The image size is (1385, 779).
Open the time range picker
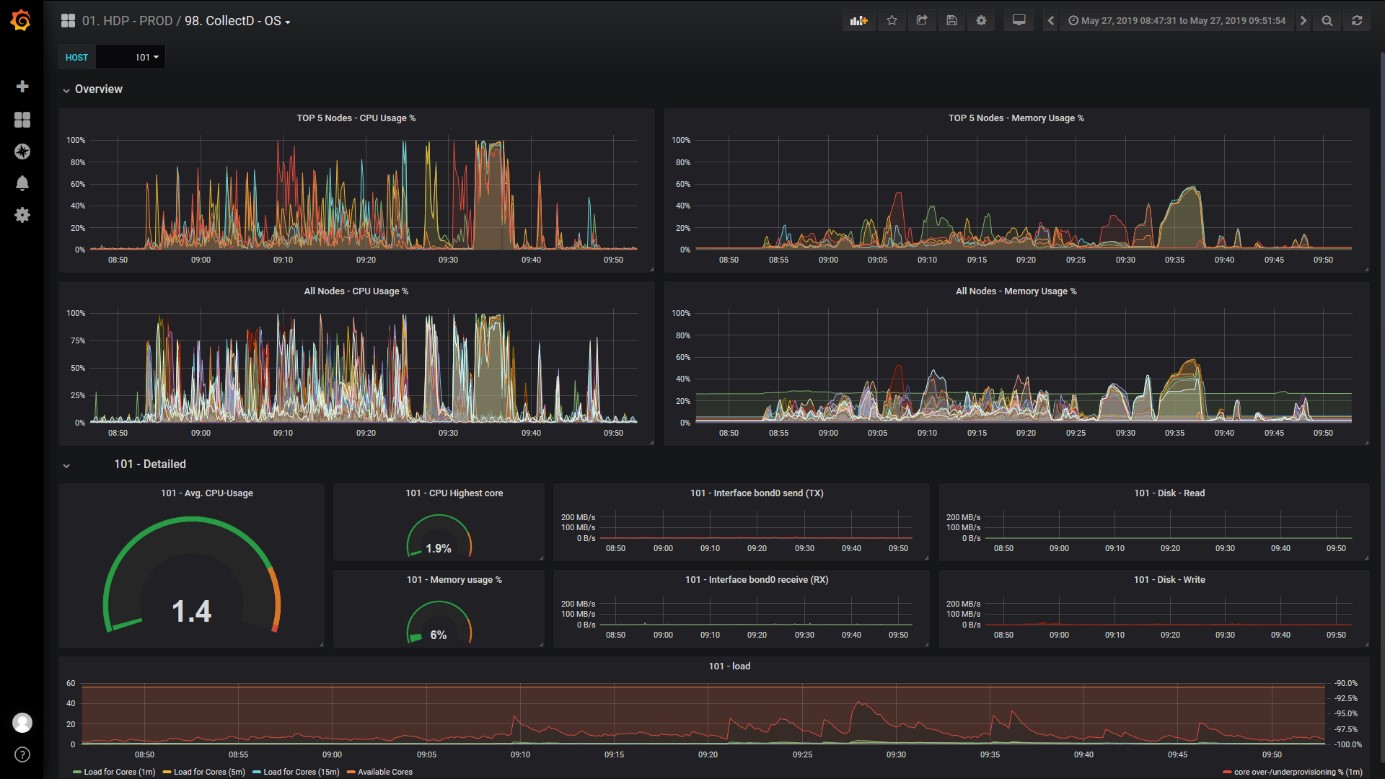[1176, 20]
